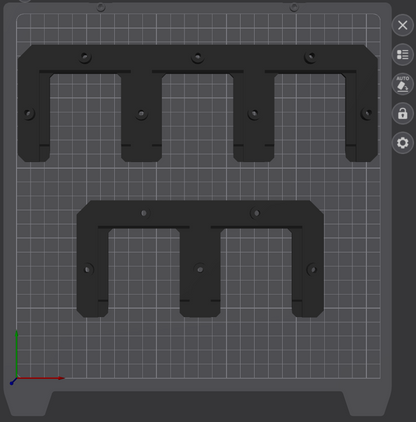Auto orient objects with the AUTO icon
The width and height of the screenshot is (416, 422).
(402, 84)
